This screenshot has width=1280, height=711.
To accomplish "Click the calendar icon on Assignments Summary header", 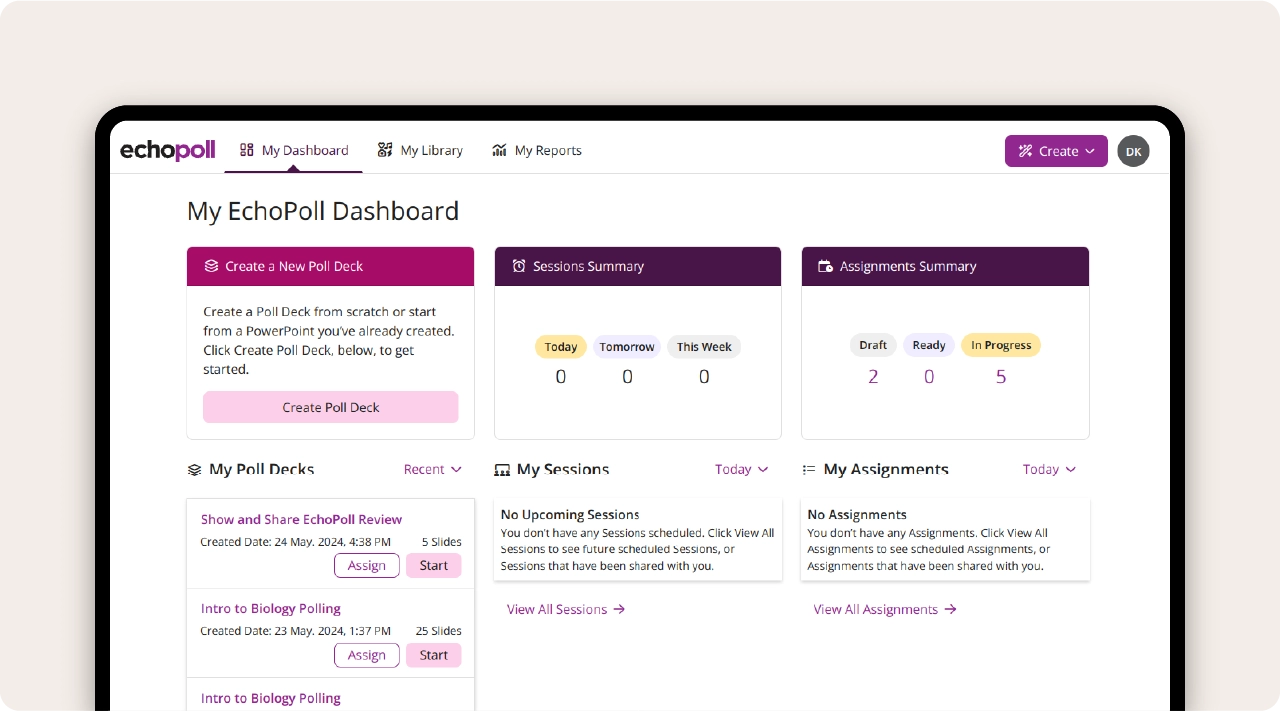I will pos(824,266).
